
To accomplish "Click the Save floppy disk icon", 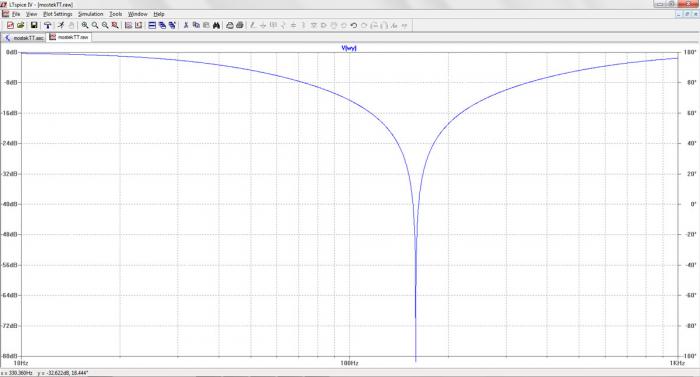I will (x=34, y=25).
